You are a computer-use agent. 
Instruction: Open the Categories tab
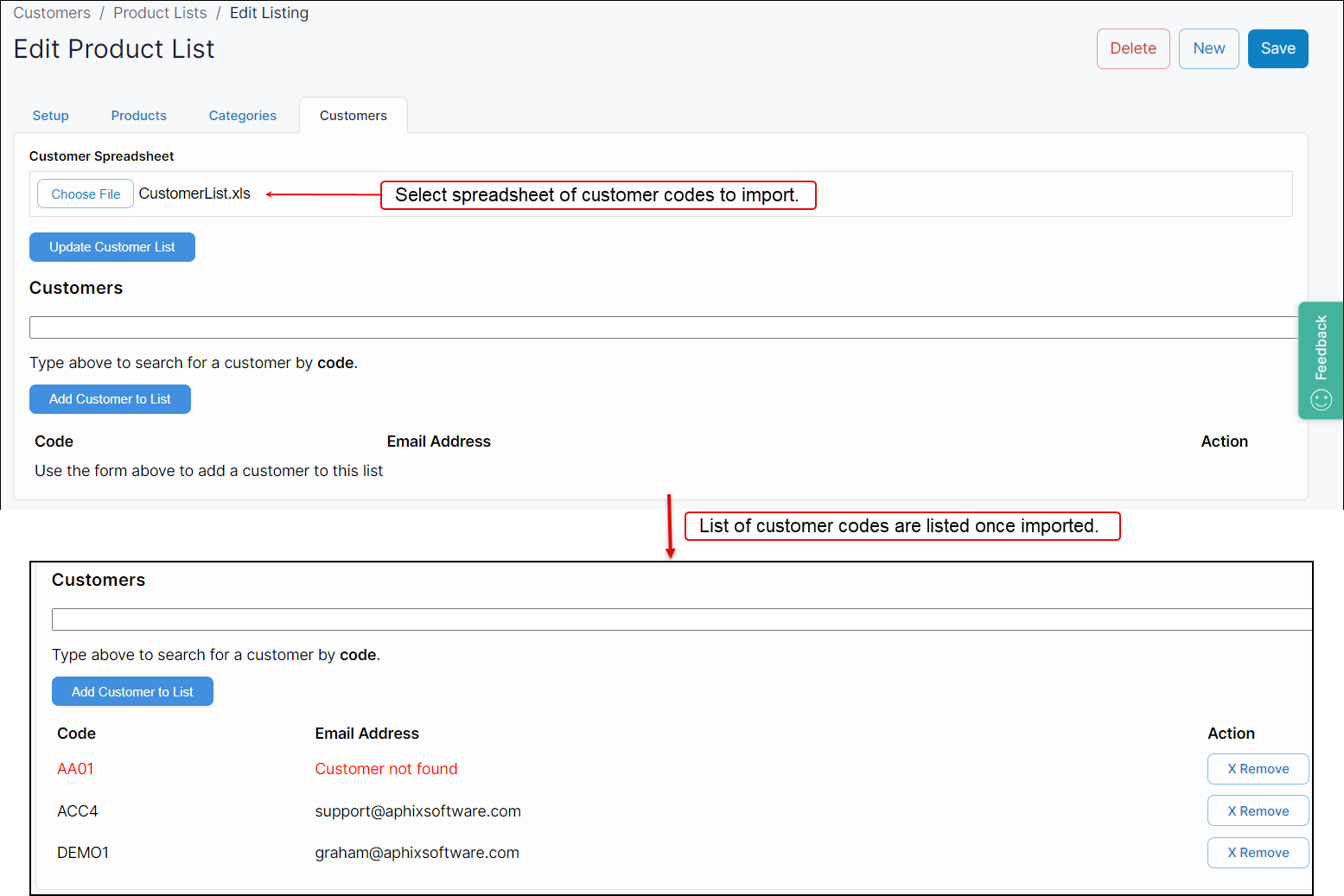[242, 116]
